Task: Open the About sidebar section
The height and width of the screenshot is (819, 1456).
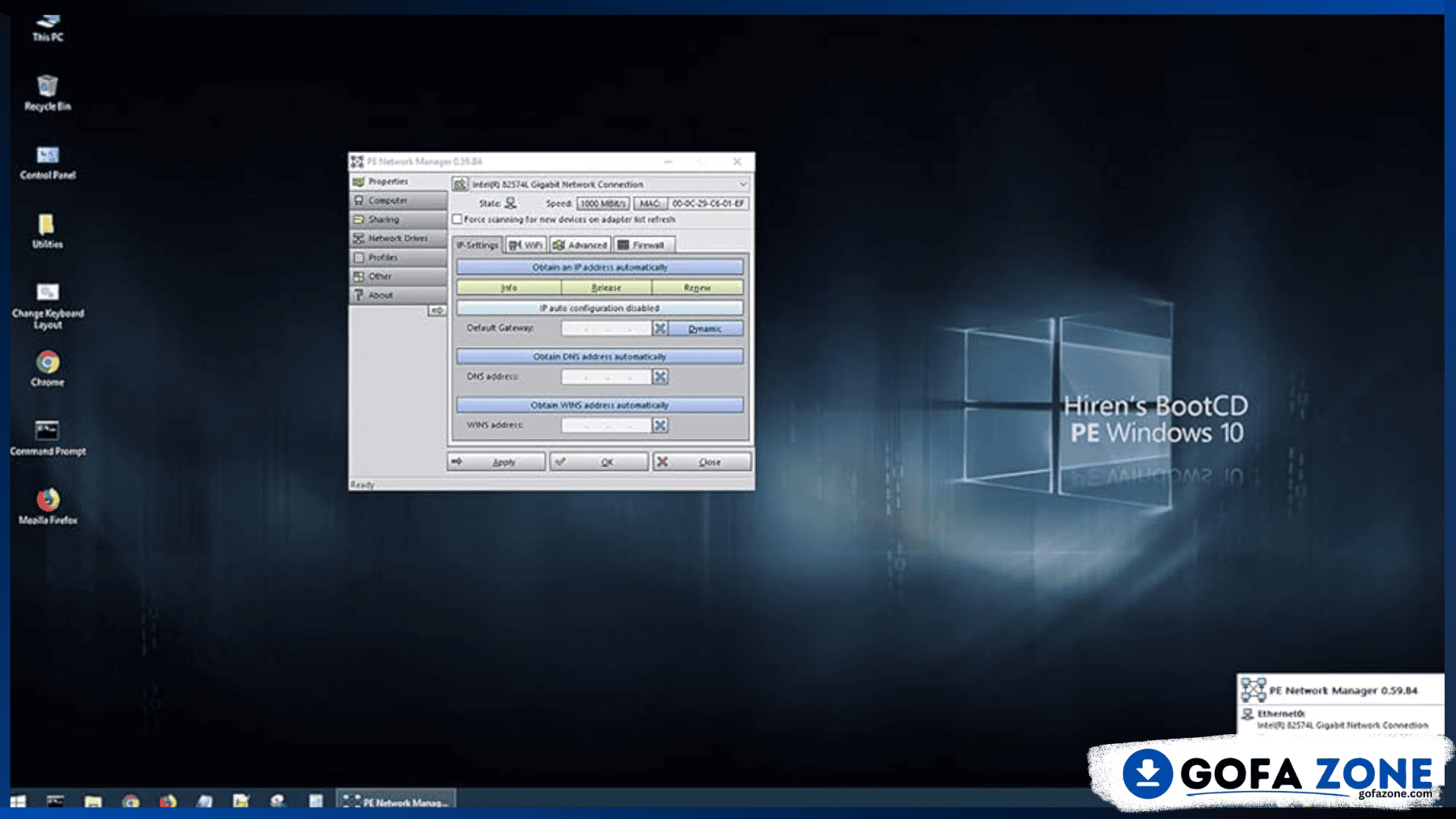Action: pos(398,295)
